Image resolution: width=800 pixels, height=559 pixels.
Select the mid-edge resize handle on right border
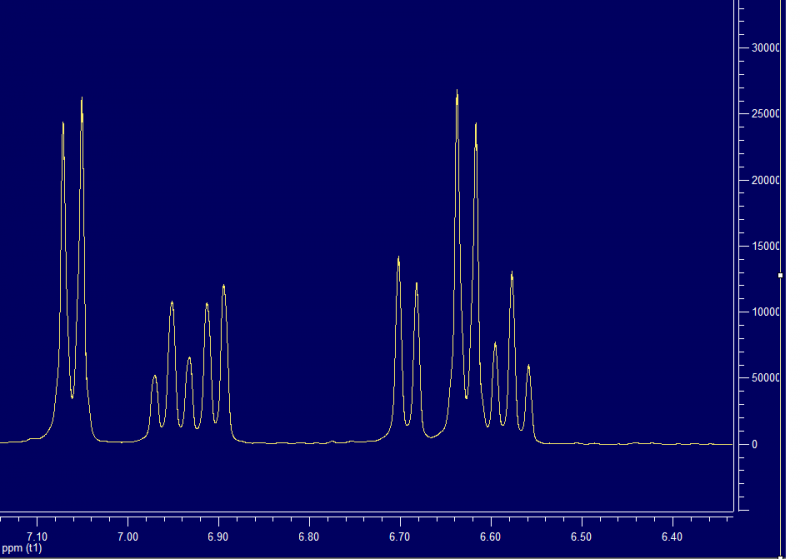point(780,275)
